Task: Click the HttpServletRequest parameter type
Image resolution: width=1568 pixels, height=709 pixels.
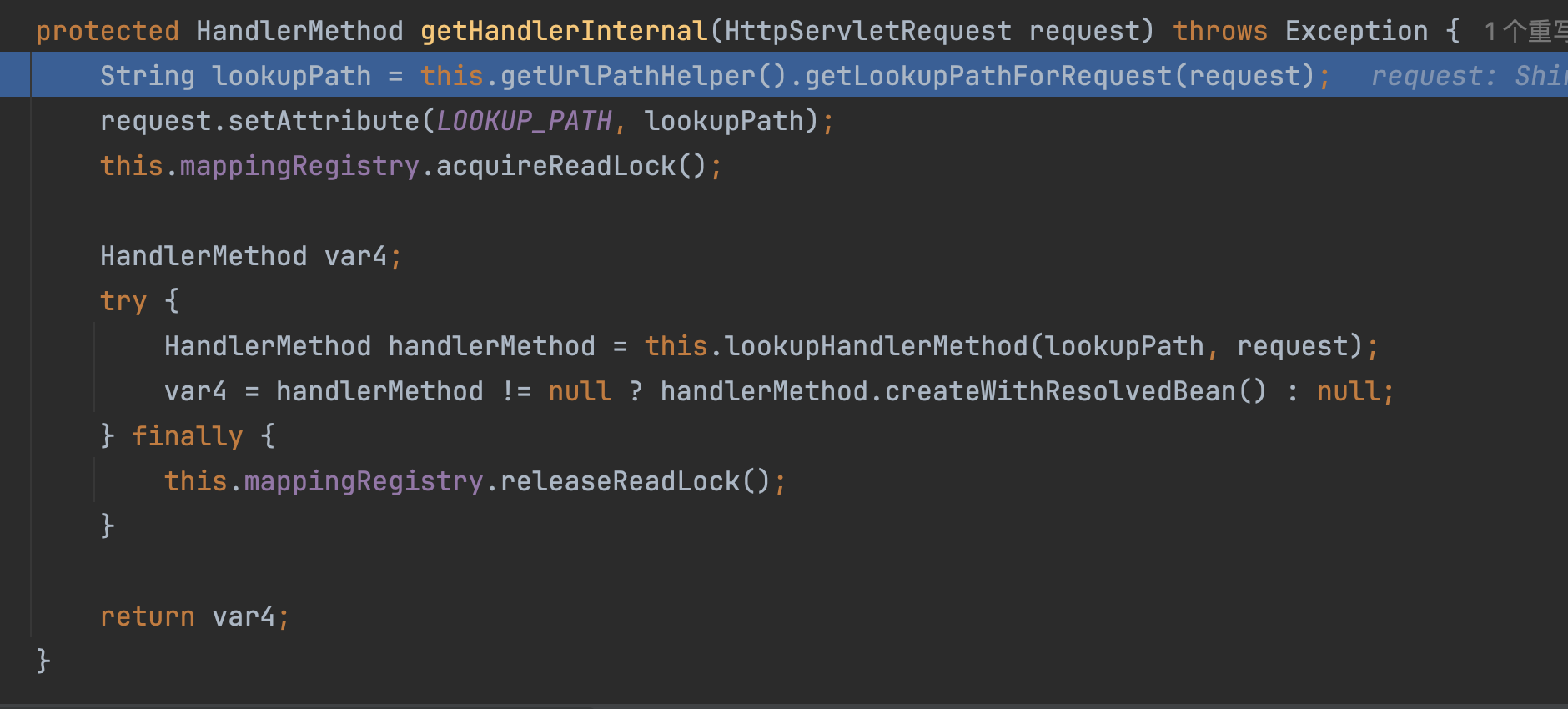Action: tap(867, 31)
